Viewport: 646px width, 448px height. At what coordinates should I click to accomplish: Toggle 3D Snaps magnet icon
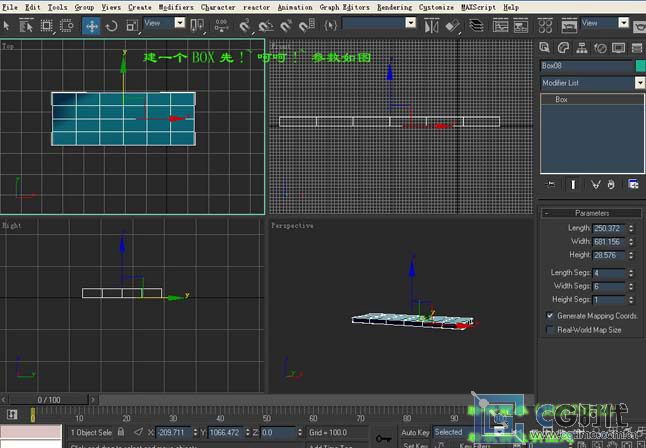(x=245, y=26)
